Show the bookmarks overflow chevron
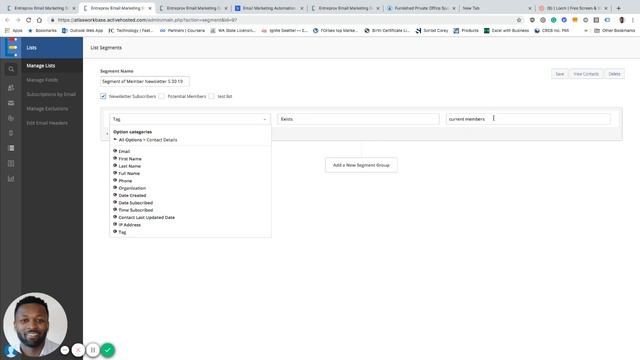Screen dimensions: 640x360 click(x=586, y=31)
